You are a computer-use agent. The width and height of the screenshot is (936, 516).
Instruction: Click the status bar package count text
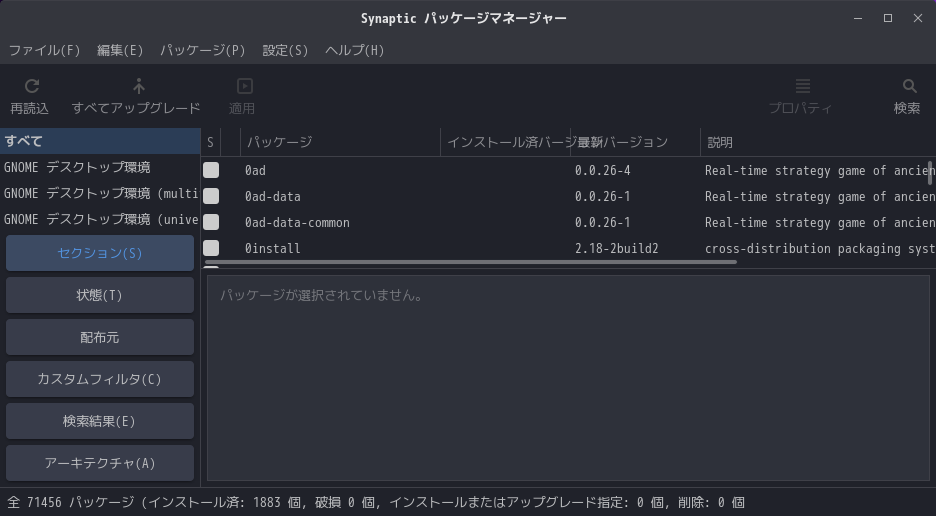(376, 502)
